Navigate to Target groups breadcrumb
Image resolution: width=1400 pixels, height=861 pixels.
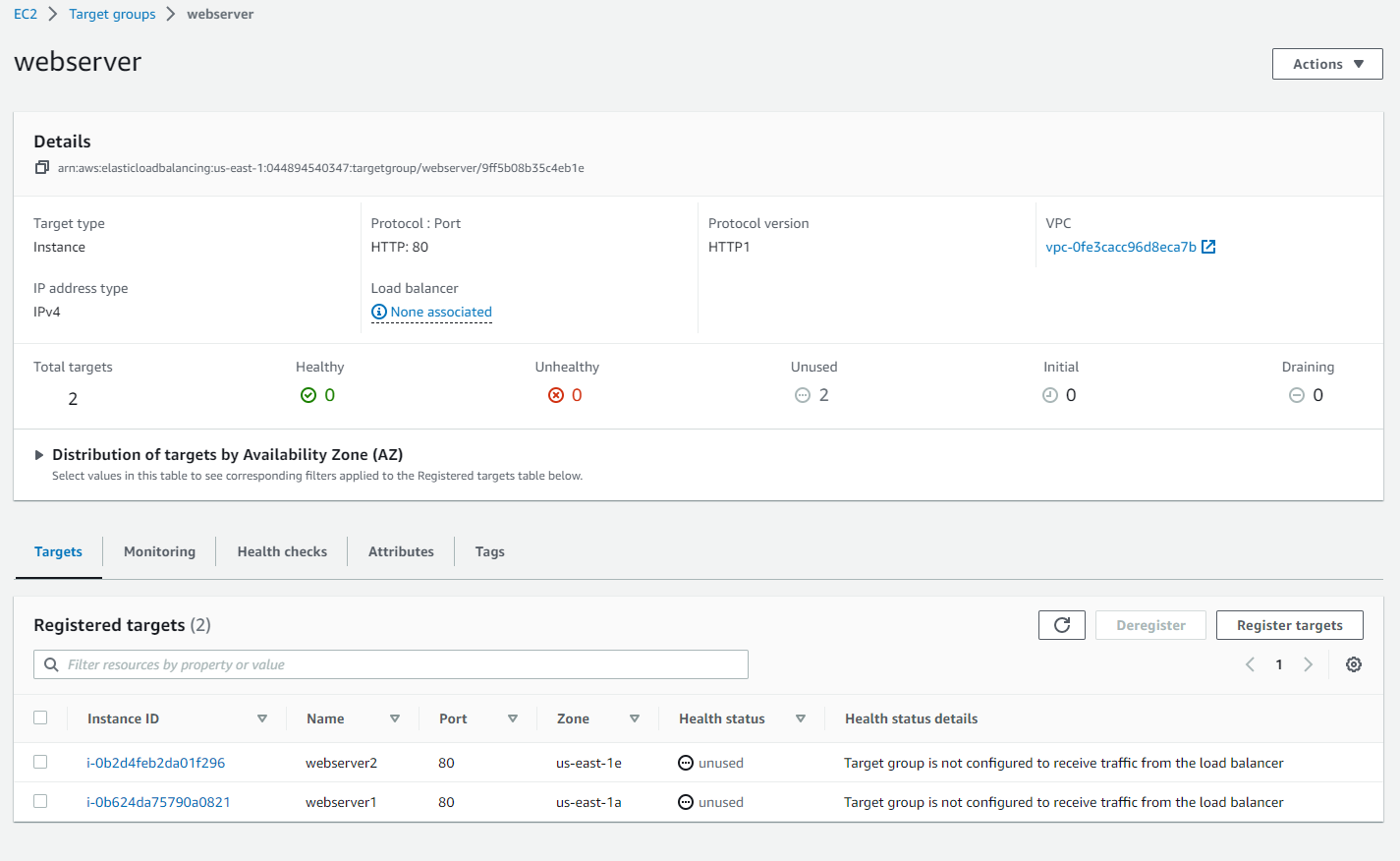[x=112, y=14]
